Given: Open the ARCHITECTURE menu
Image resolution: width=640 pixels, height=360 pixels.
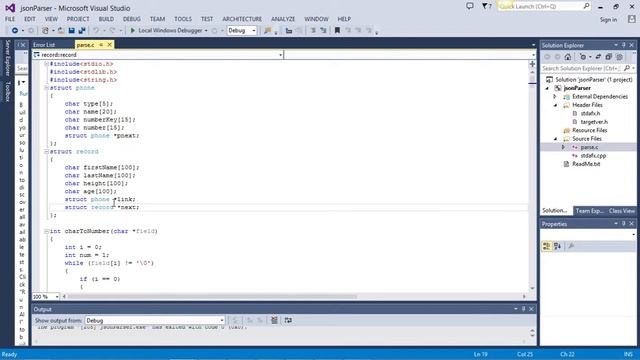Looking at the screenshot, I should click(242, 19).
